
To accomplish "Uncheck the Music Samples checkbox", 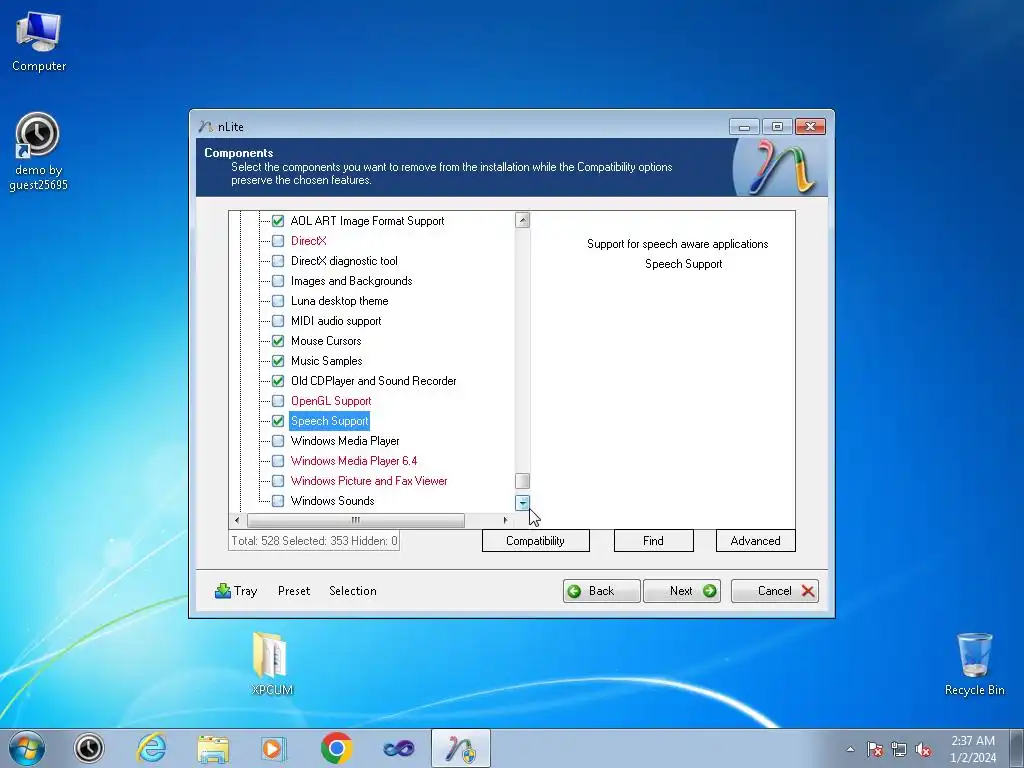I will click(x=278, y=361).
